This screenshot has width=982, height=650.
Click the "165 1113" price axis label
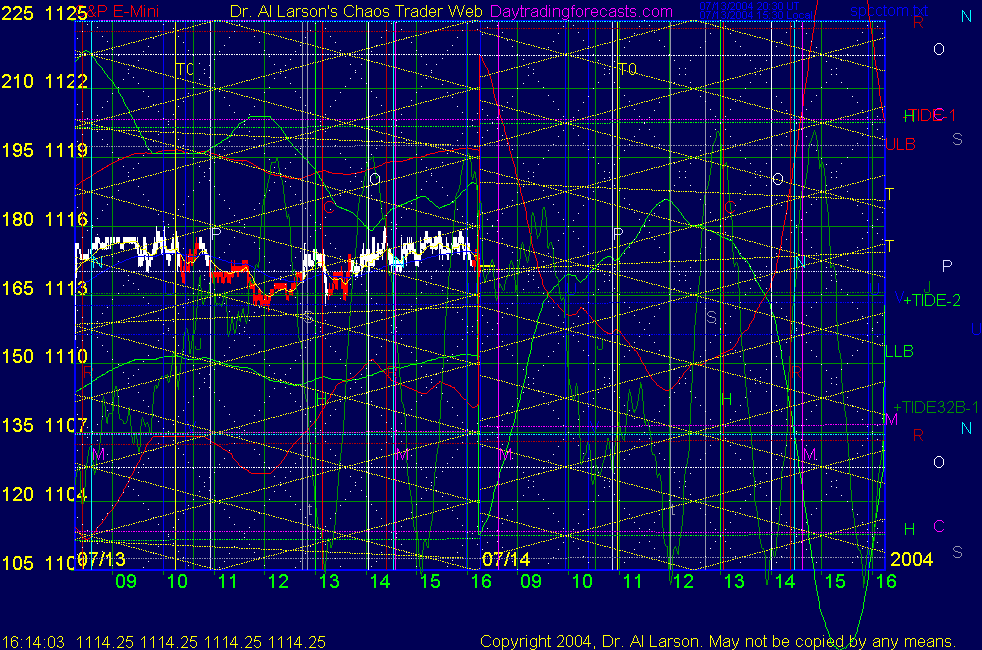[44, 288]
